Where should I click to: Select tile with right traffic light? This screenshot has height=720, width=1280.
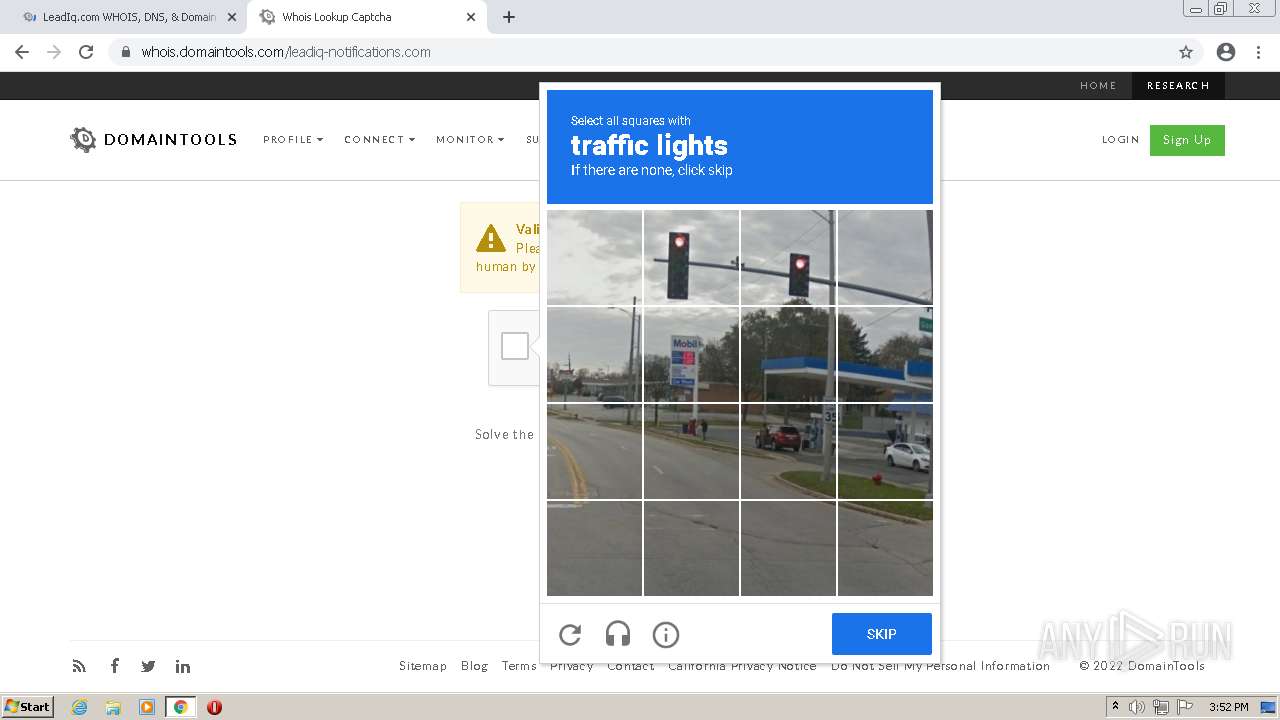[788, 257]
